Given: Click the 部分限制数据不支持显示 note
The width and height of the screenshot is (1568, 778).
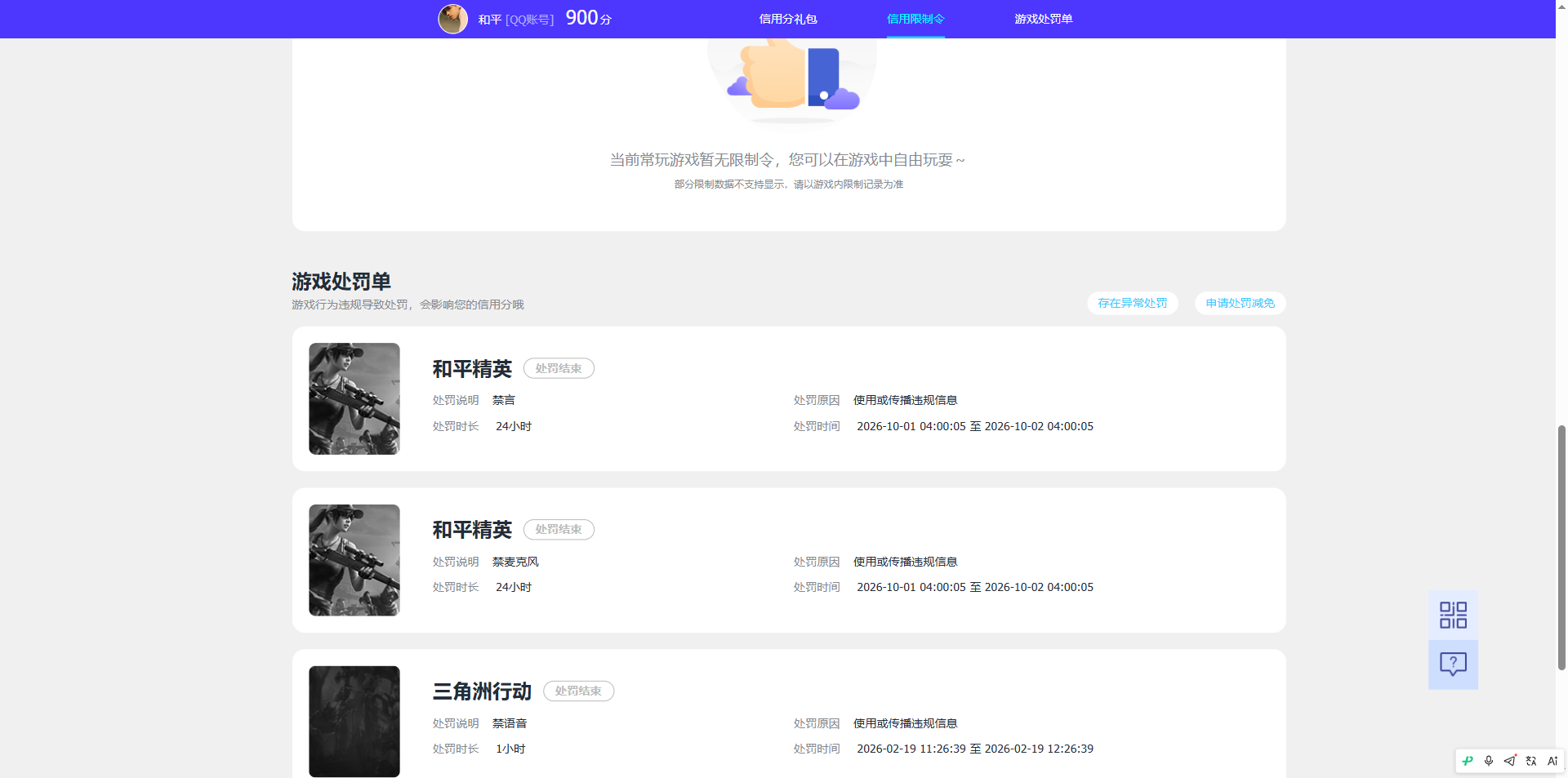Looking at the screenshot, I should (789, 184).
